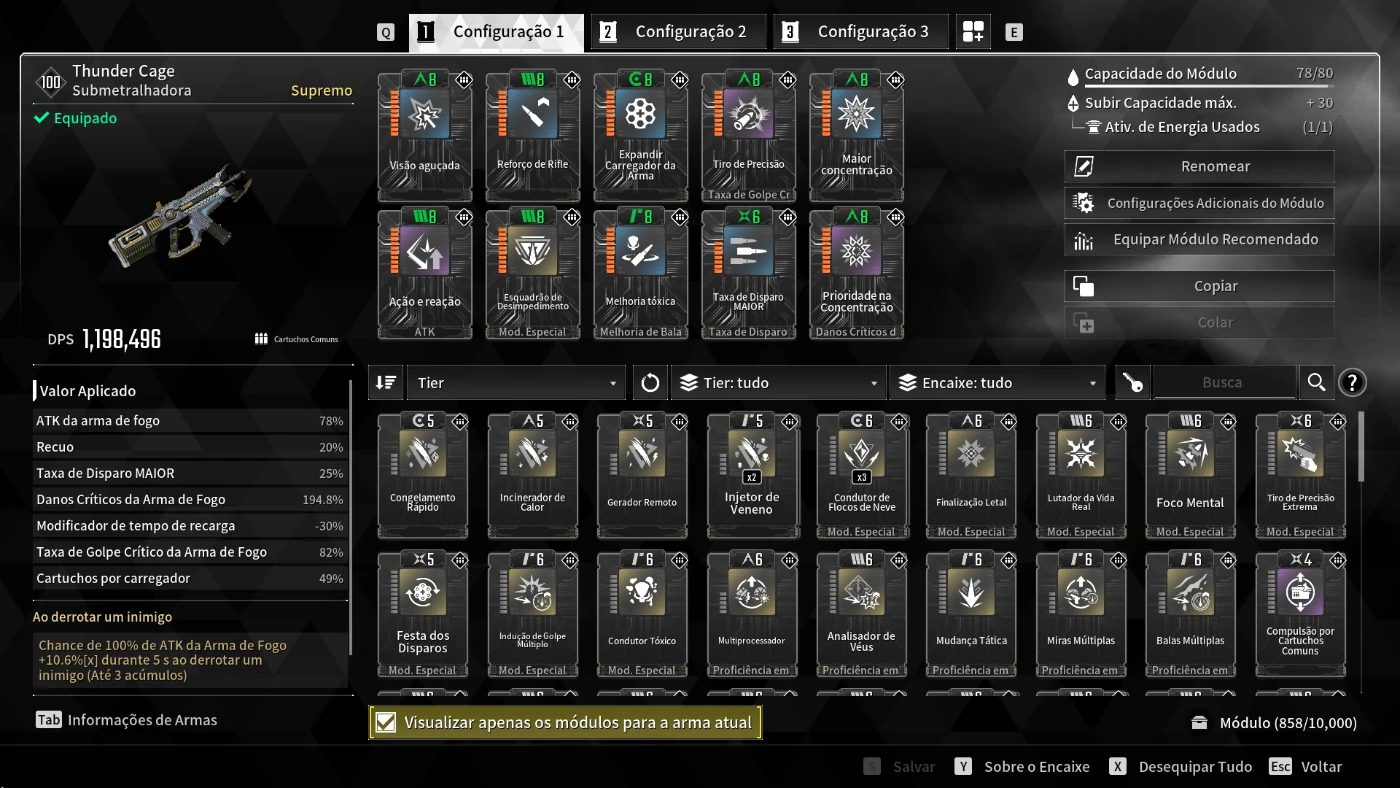Switch to the Configuração 2 tab
This screenshot has width=1400, height=788.
(679, 32)
